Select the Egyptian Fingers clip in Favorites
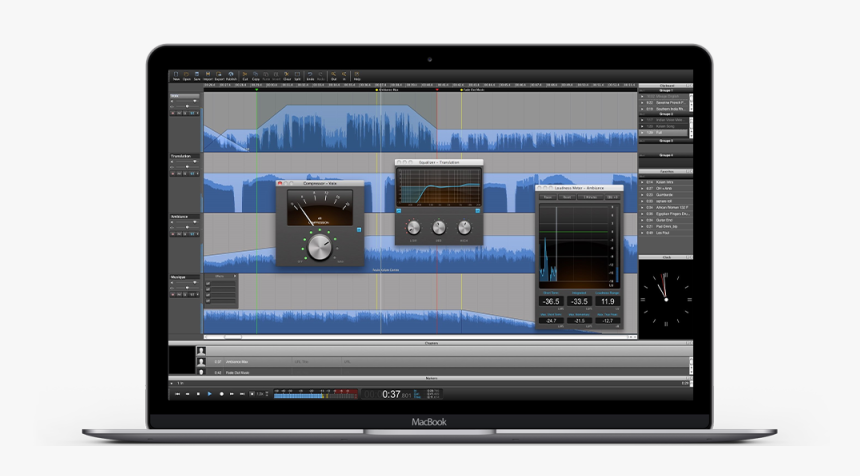 [665, 214]
